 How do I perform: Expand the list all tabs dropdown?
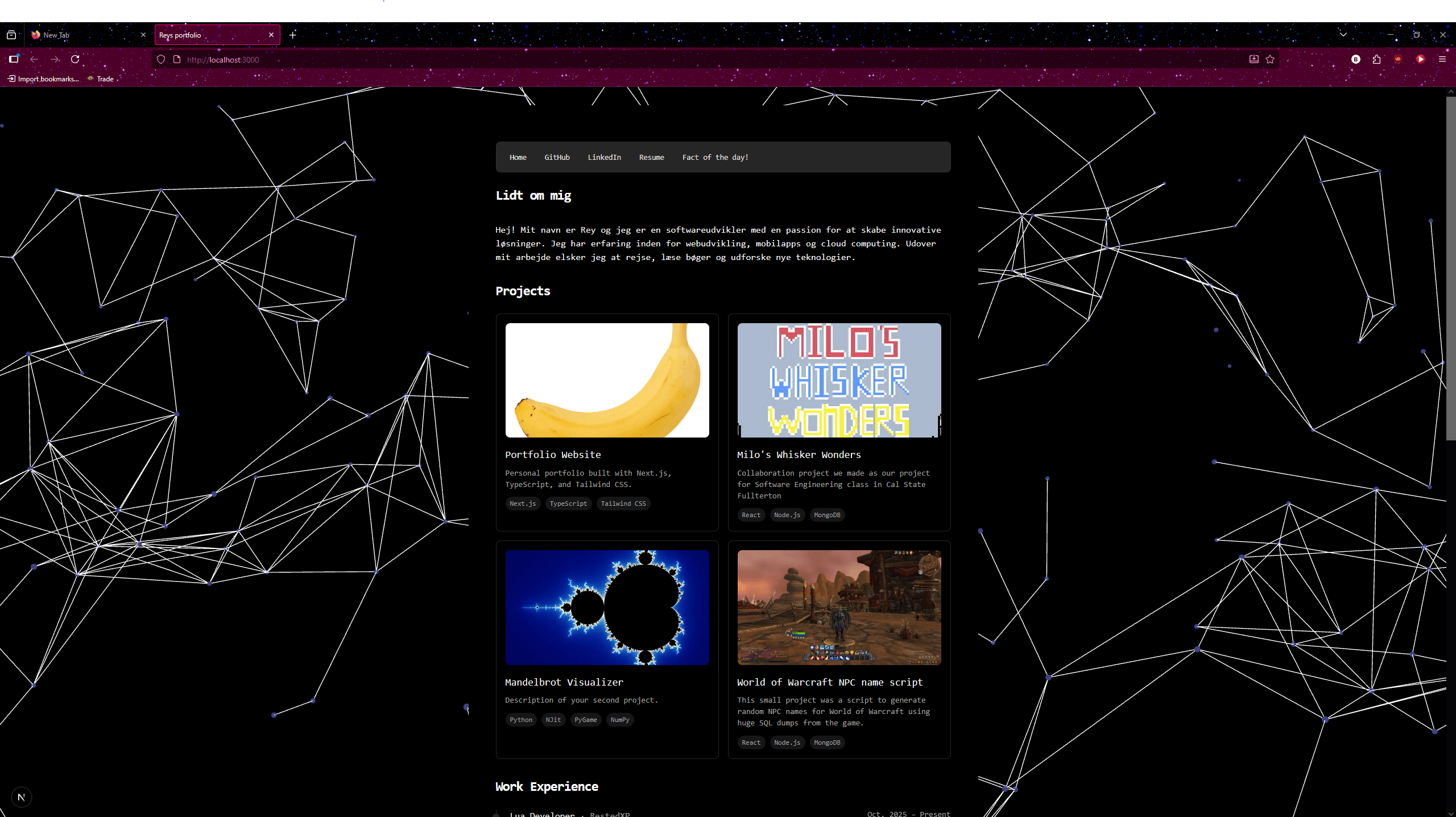pyautogui.click(x=1343, y=35)
